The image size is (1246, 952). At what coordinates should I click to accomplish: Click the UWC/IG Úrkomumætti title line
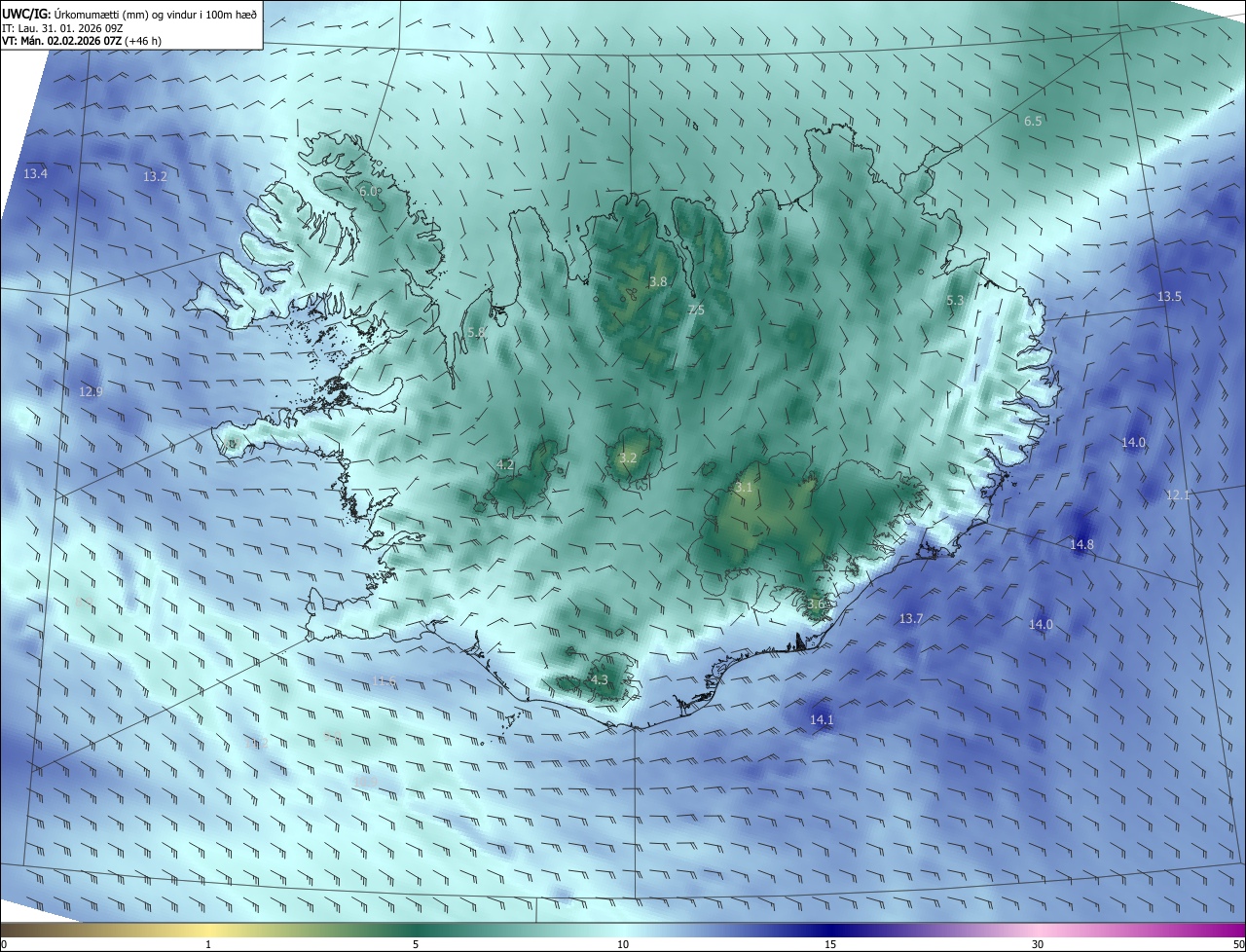[x=129, y=14]
